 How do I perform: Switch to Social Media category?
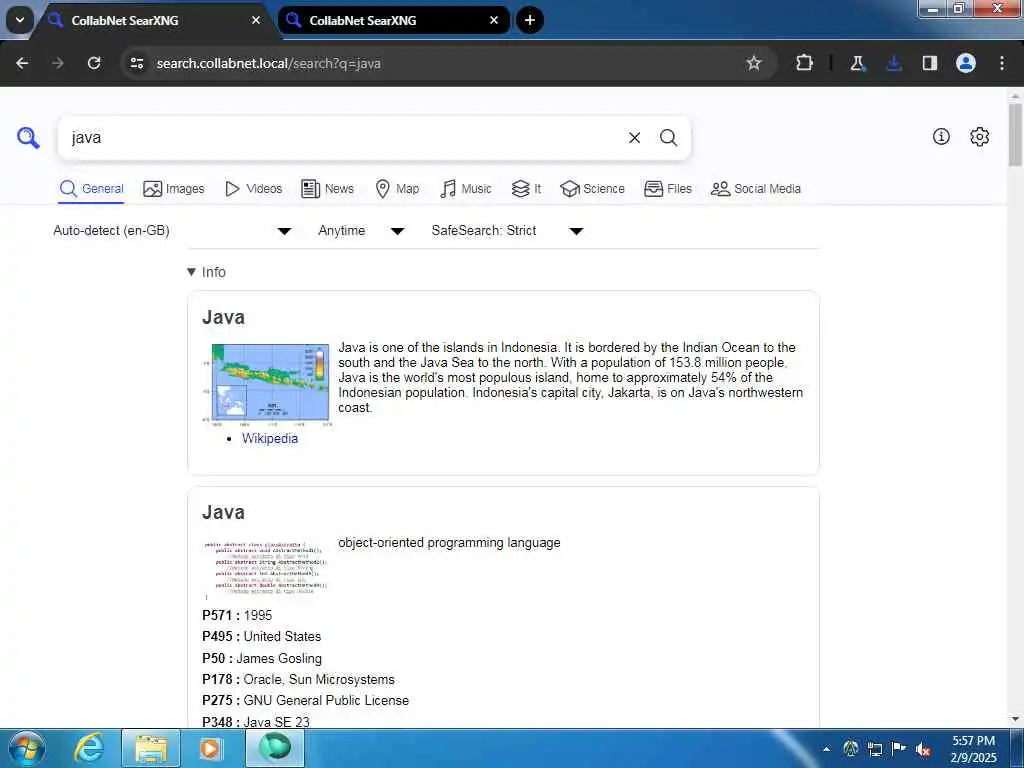[x=756, y=189]
